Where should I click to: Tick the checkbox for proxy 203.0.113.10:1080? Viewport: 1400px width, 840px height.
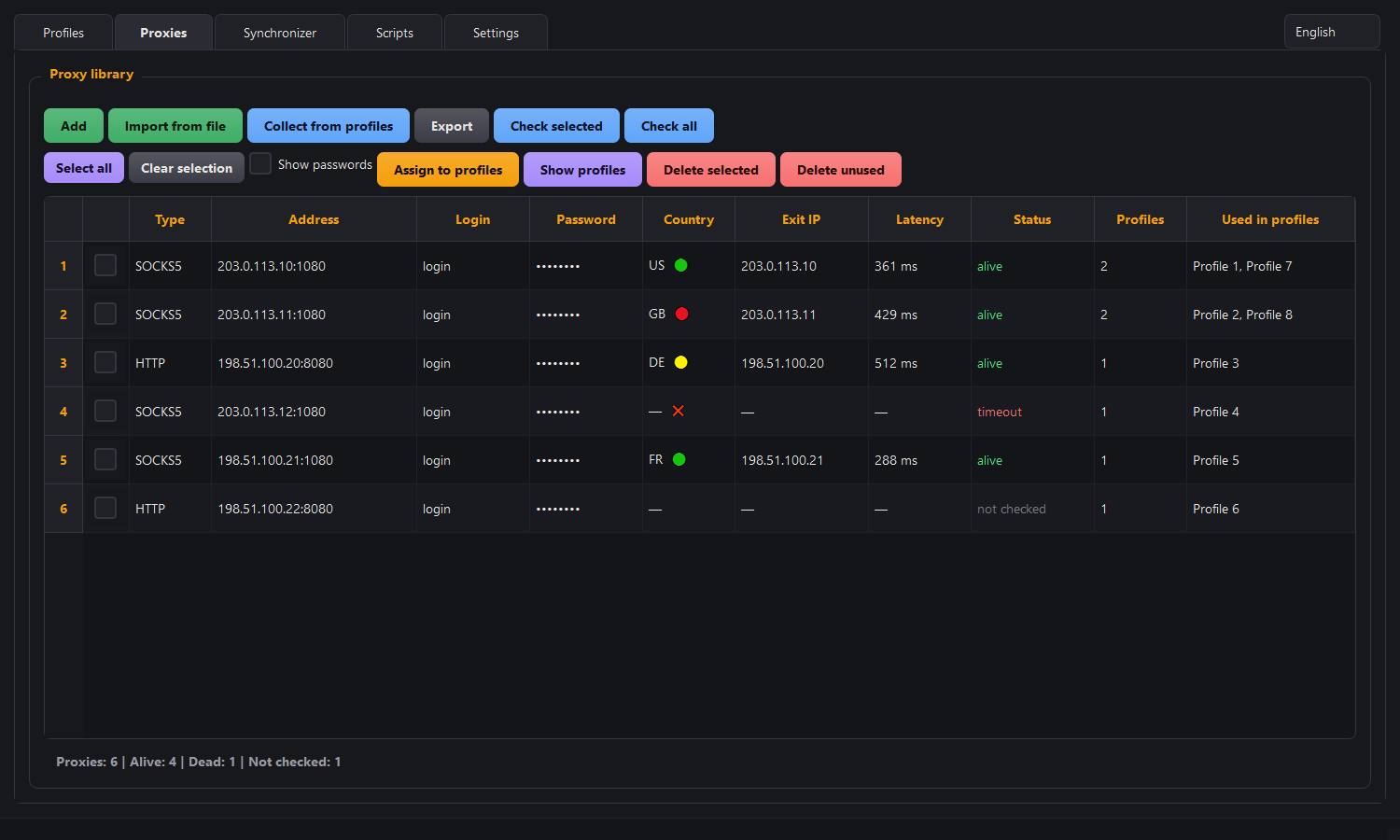click(105, 265)
